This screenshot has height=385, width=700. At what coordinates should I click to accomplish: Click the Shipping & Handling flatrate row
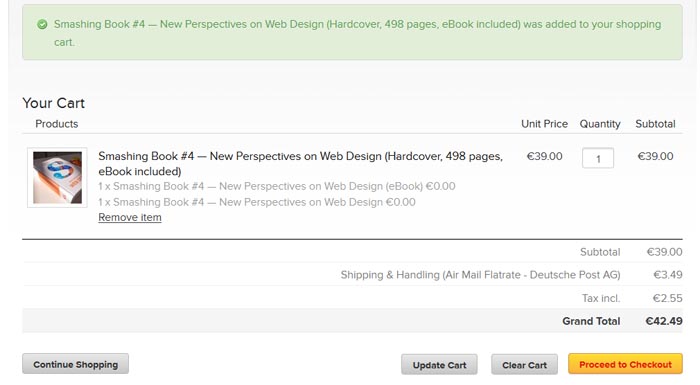352,275
